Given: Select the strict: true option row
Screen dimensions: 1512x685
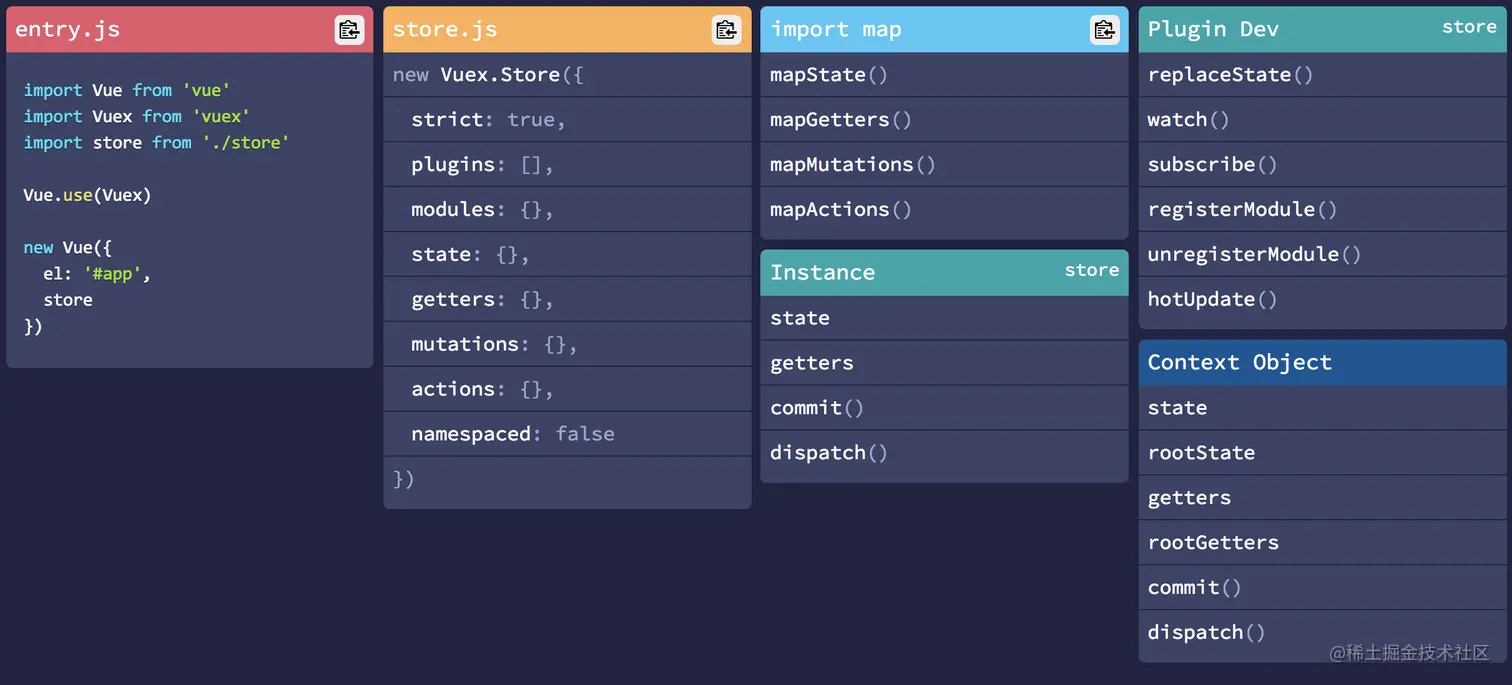Looking at the screenshot, I should [567, 120].
